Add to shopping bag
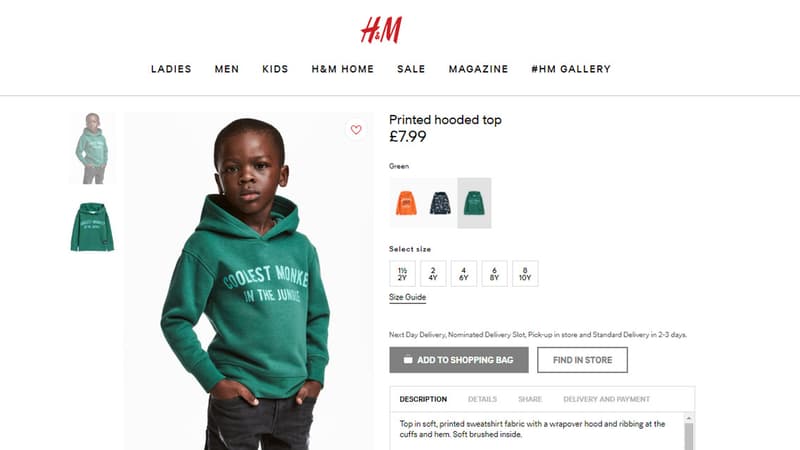 coord(459,360)
